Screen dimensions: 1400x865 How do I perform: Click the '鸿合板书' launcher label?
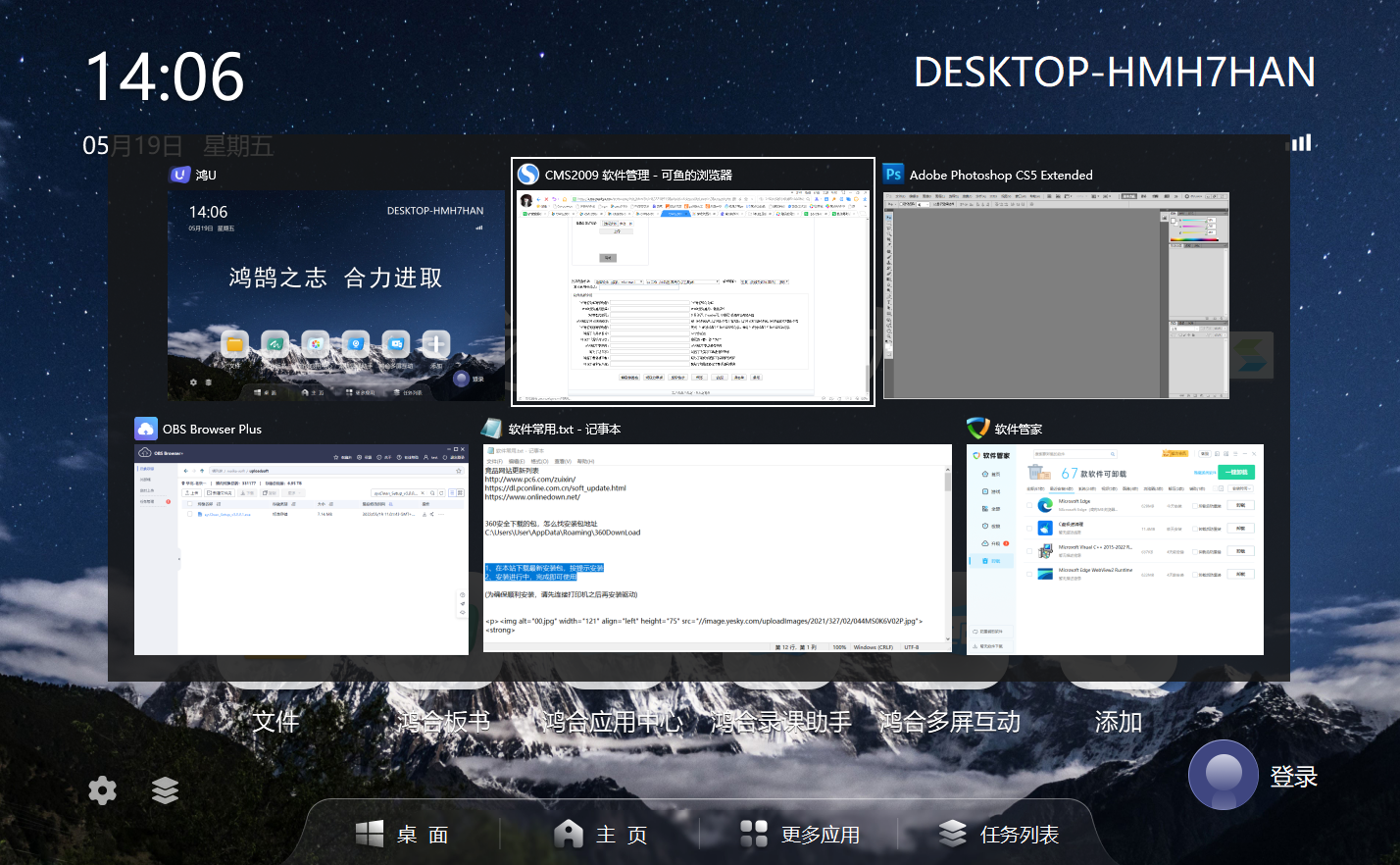pyautogui.click(x=444, y=722)
